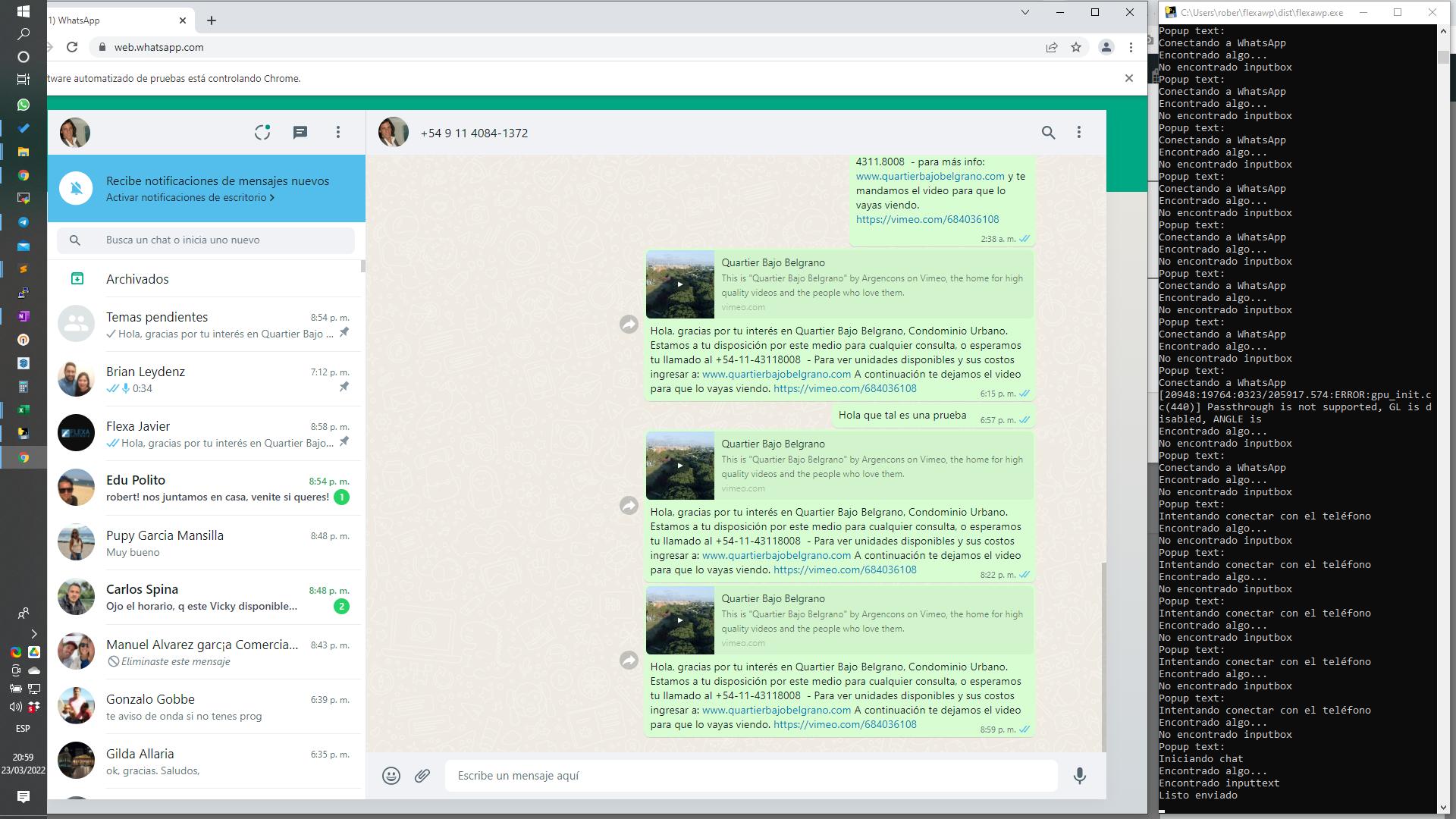Open quartierbajobelgrano.com link in the 6:15 message
The width and height of the screenshot is (1456, 819).
click(x=777, y=374)
